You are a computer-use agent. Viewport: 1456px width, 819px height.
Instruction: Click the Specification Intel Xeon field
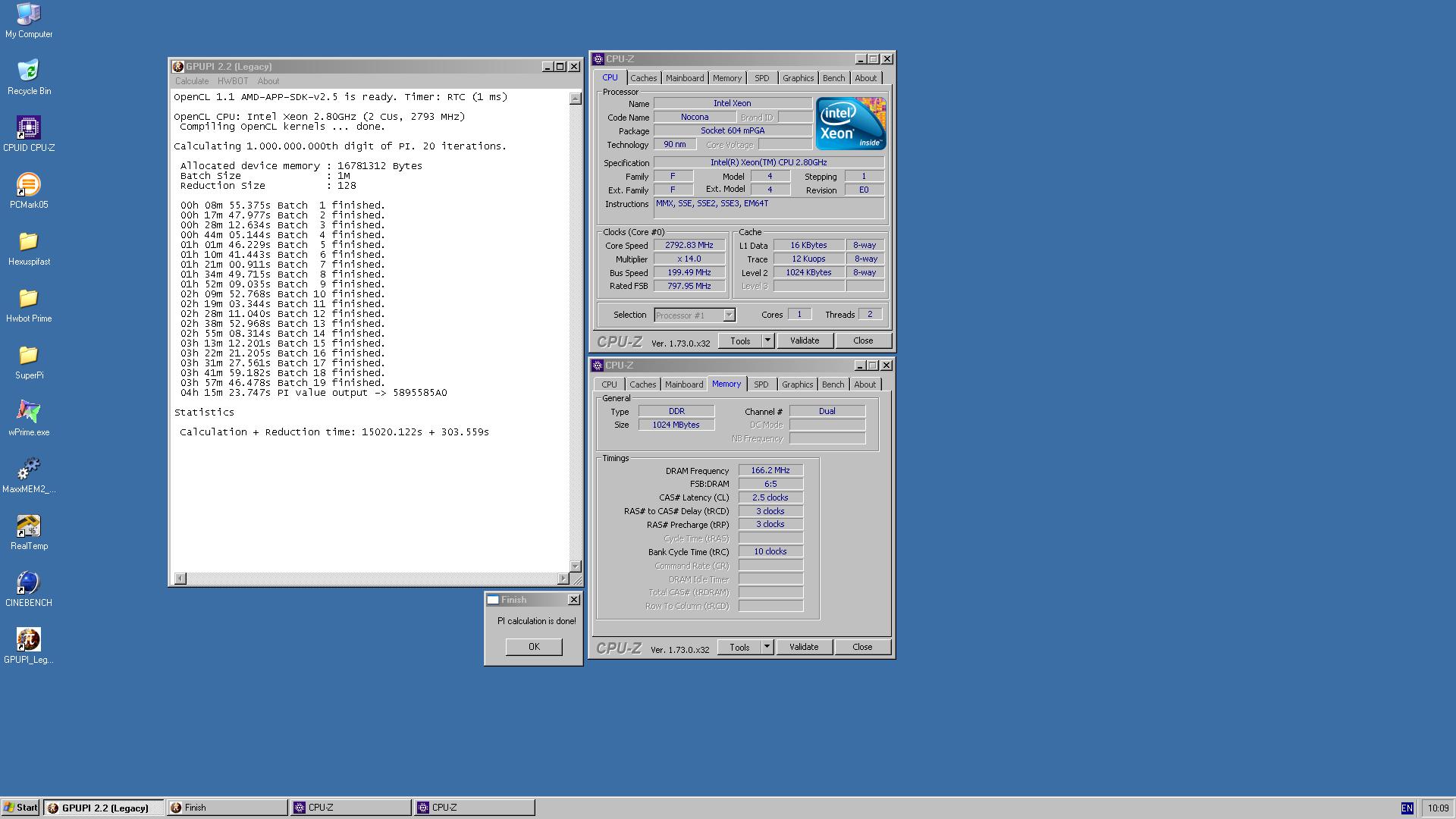click(x=769, y=162)
